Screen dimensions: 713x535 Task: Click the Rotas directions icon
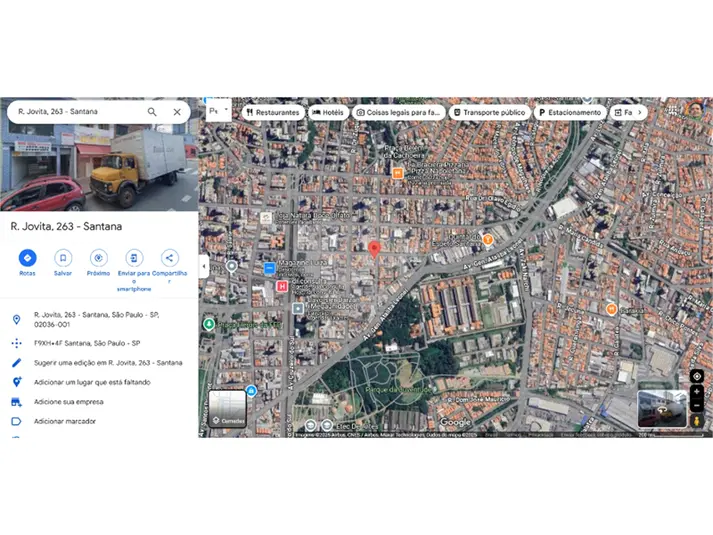coord(27,258)
